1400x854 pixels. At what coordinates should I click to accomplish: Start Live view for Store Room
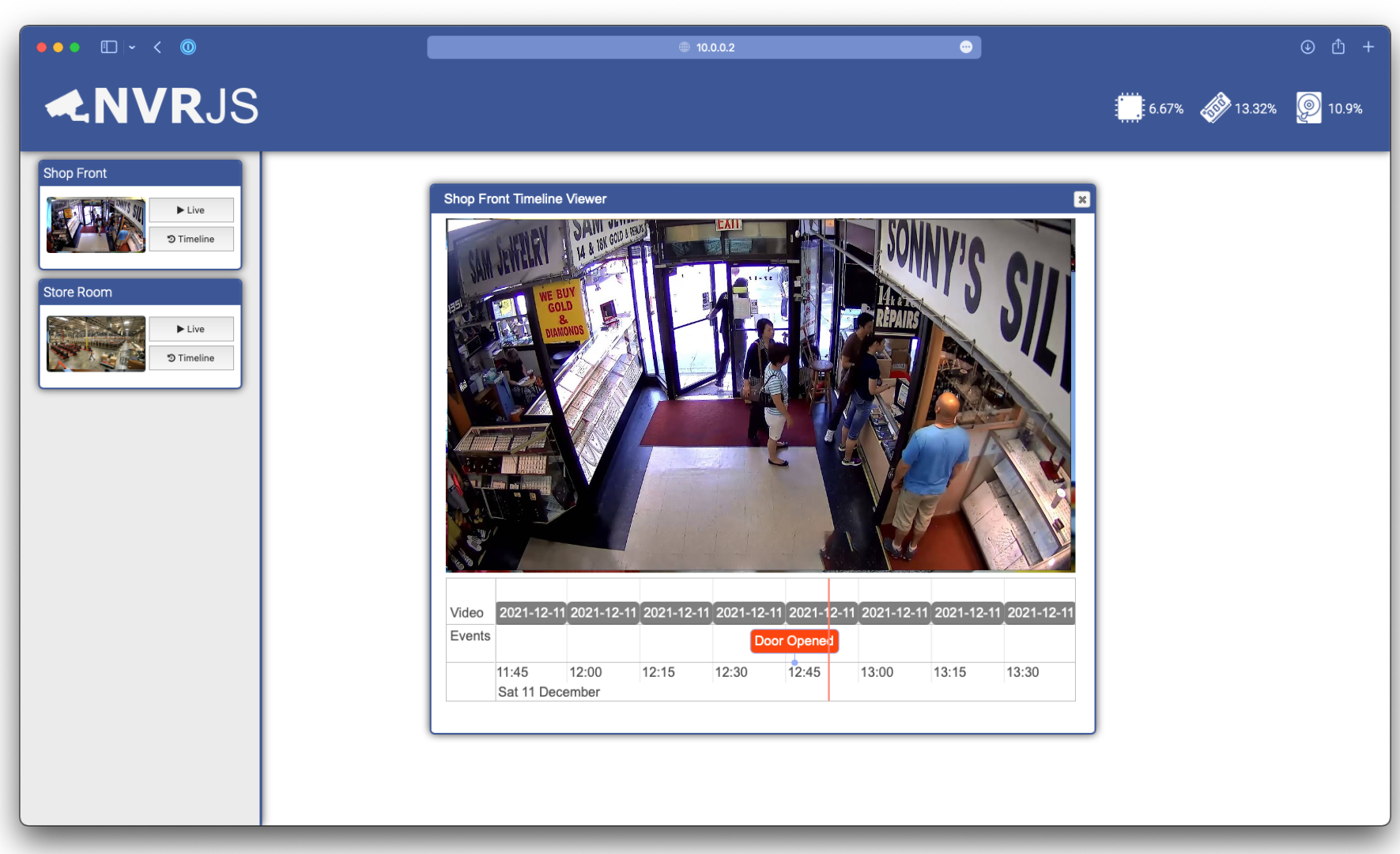pyautogui.click(x=191, y=329)
